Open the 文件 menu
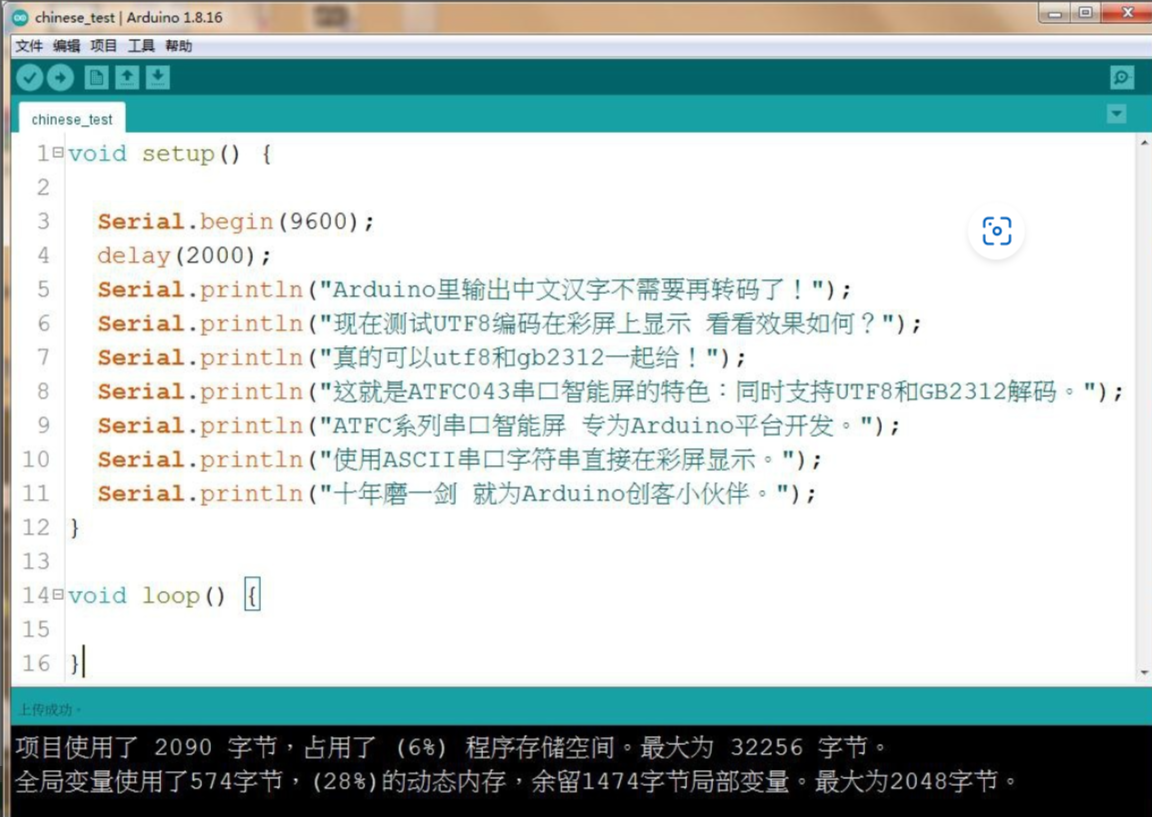1152x817 pixels. [x=29, y=46]
